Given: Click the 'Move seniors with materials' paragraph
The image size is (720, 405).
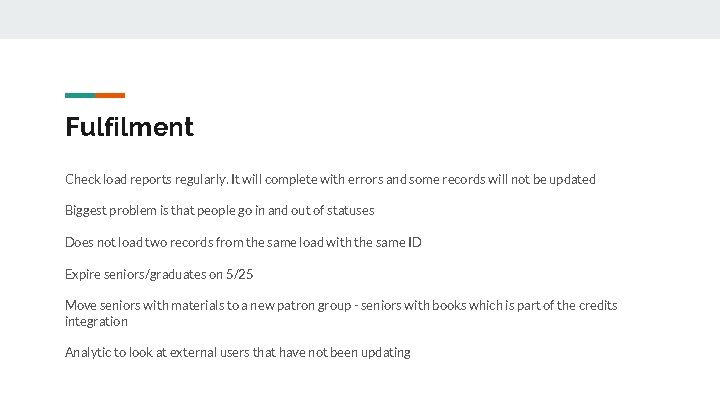Looking at the screenshot, I should (341, 313).
